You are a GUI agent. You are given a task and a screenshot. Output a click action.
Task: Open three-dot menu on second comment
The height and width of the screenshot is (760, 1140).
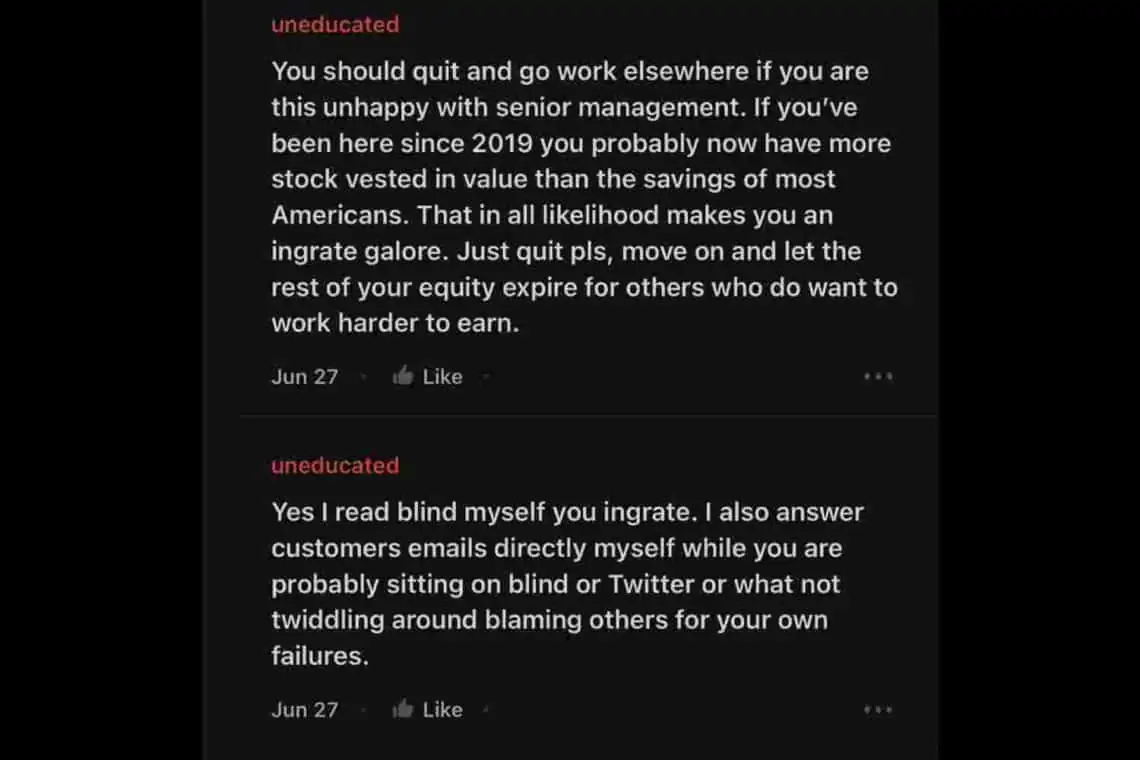[877, 710]
